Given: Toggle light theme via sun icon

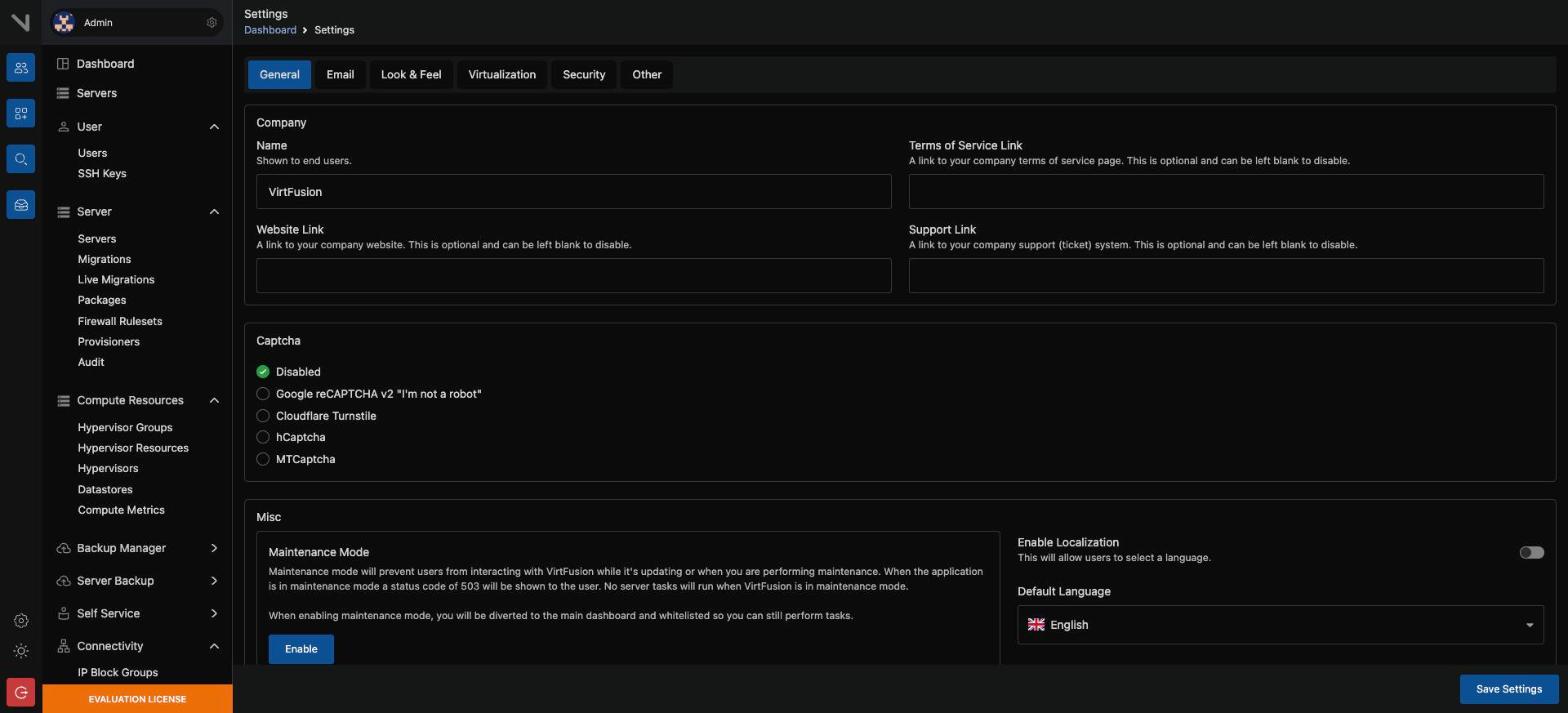Looking at the screenshot, I should coord(21,651).
